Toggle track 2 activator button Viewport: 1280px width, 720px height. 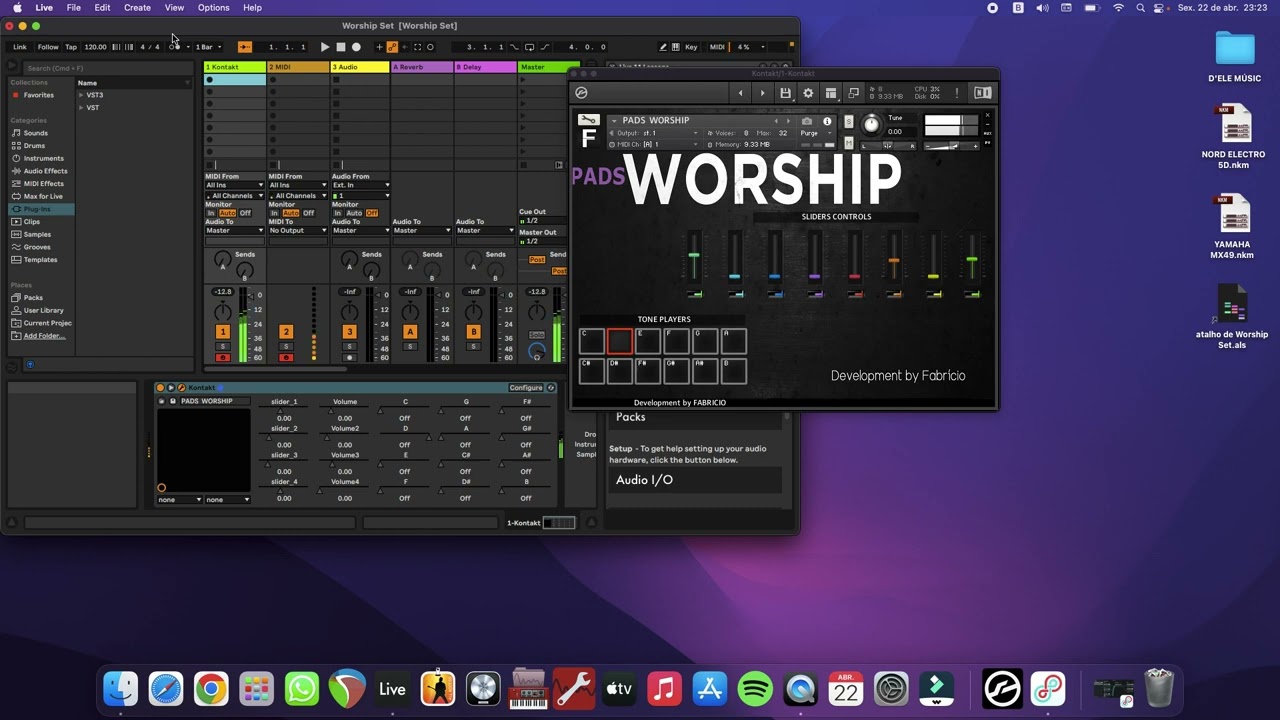[x=286, y=332]
